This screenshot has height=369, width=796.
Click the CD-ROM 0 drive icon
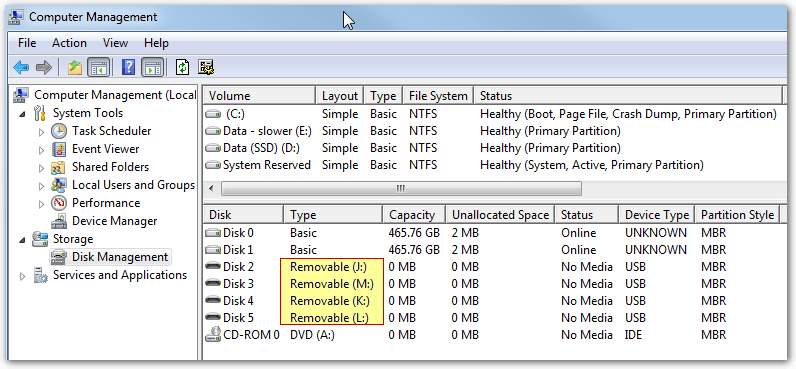coord(213,335)
